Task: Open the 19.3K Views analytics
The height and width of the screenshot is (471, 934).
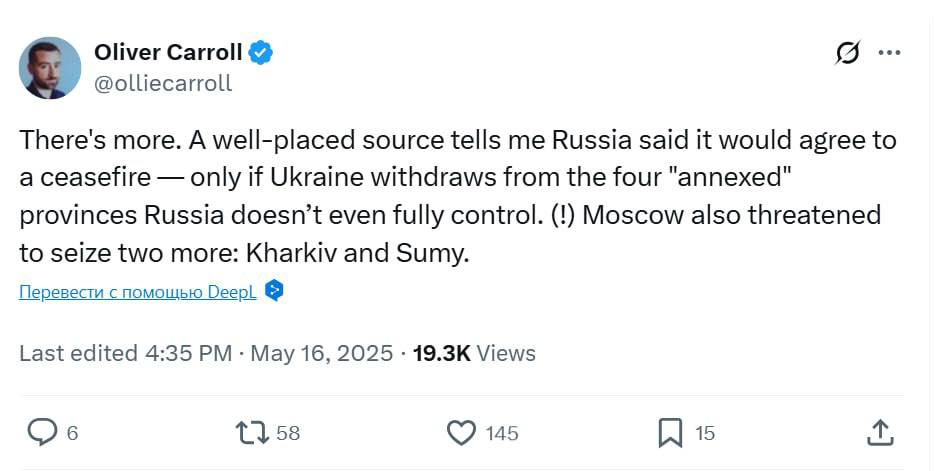Action: point(474,353)
